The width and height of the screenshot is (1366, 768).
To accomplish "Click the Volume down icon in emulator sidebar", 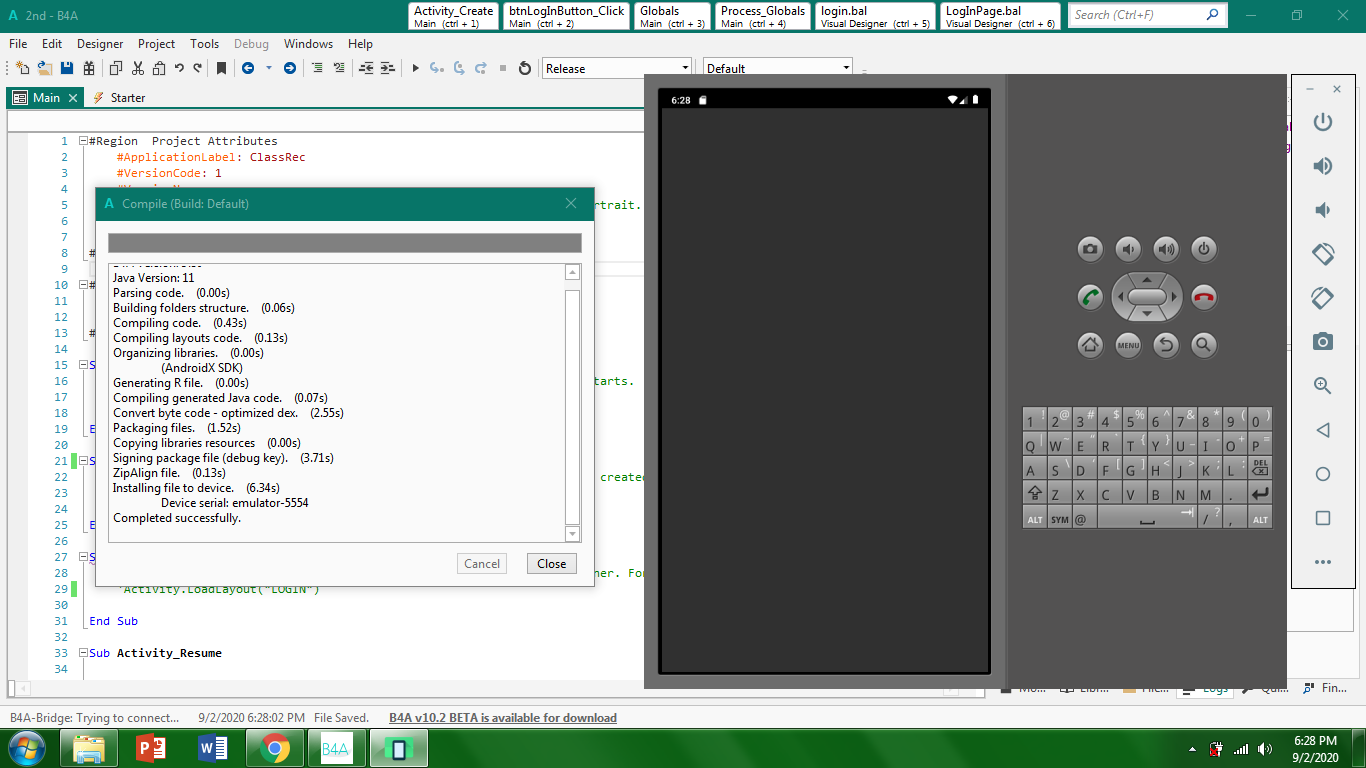I will 1323,210.
